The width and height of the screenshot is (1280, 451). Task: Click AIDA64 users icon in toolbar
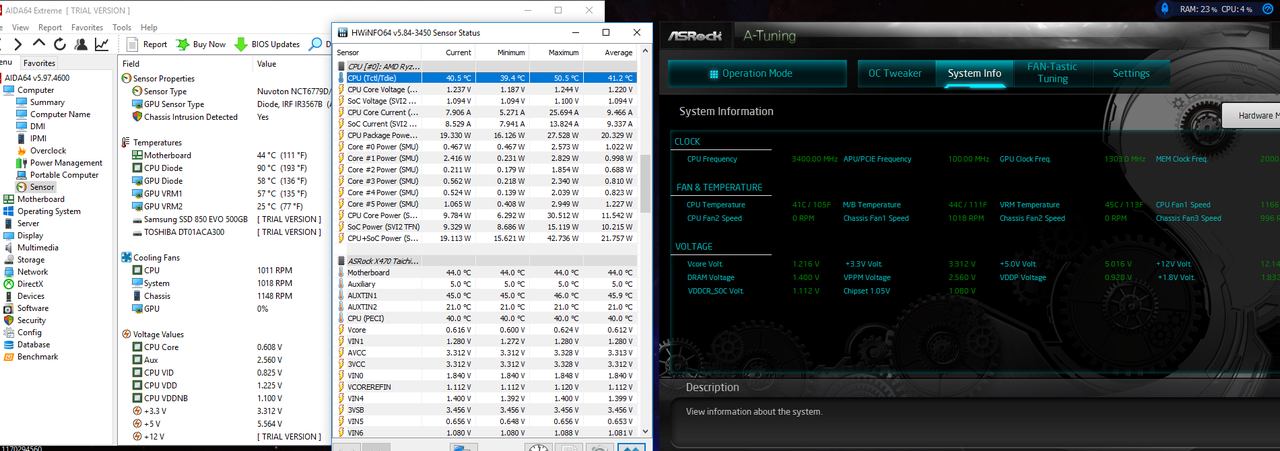(81, 44)
